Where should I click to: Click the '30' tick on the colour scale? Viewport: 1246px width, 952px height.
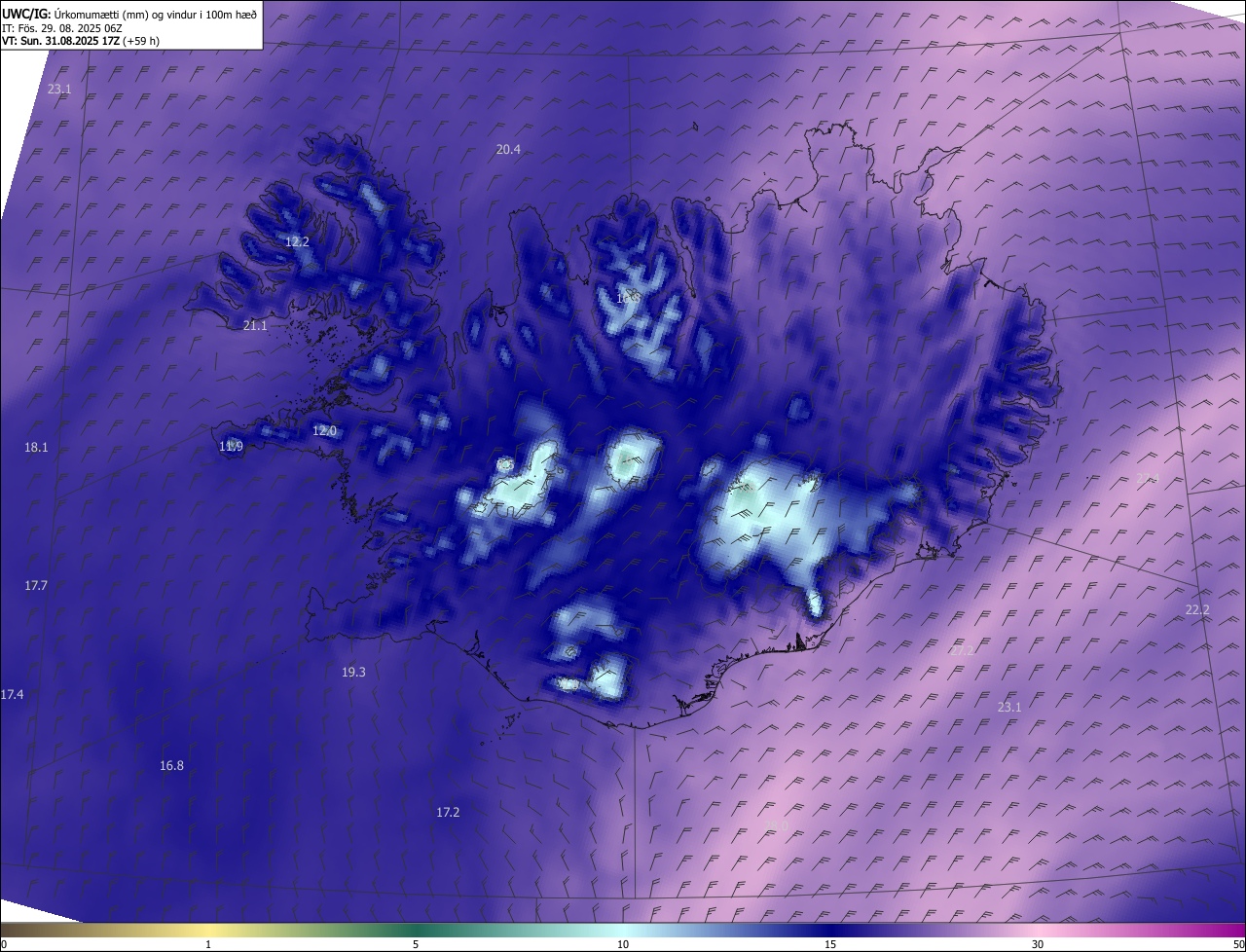tap(1038, 944)
